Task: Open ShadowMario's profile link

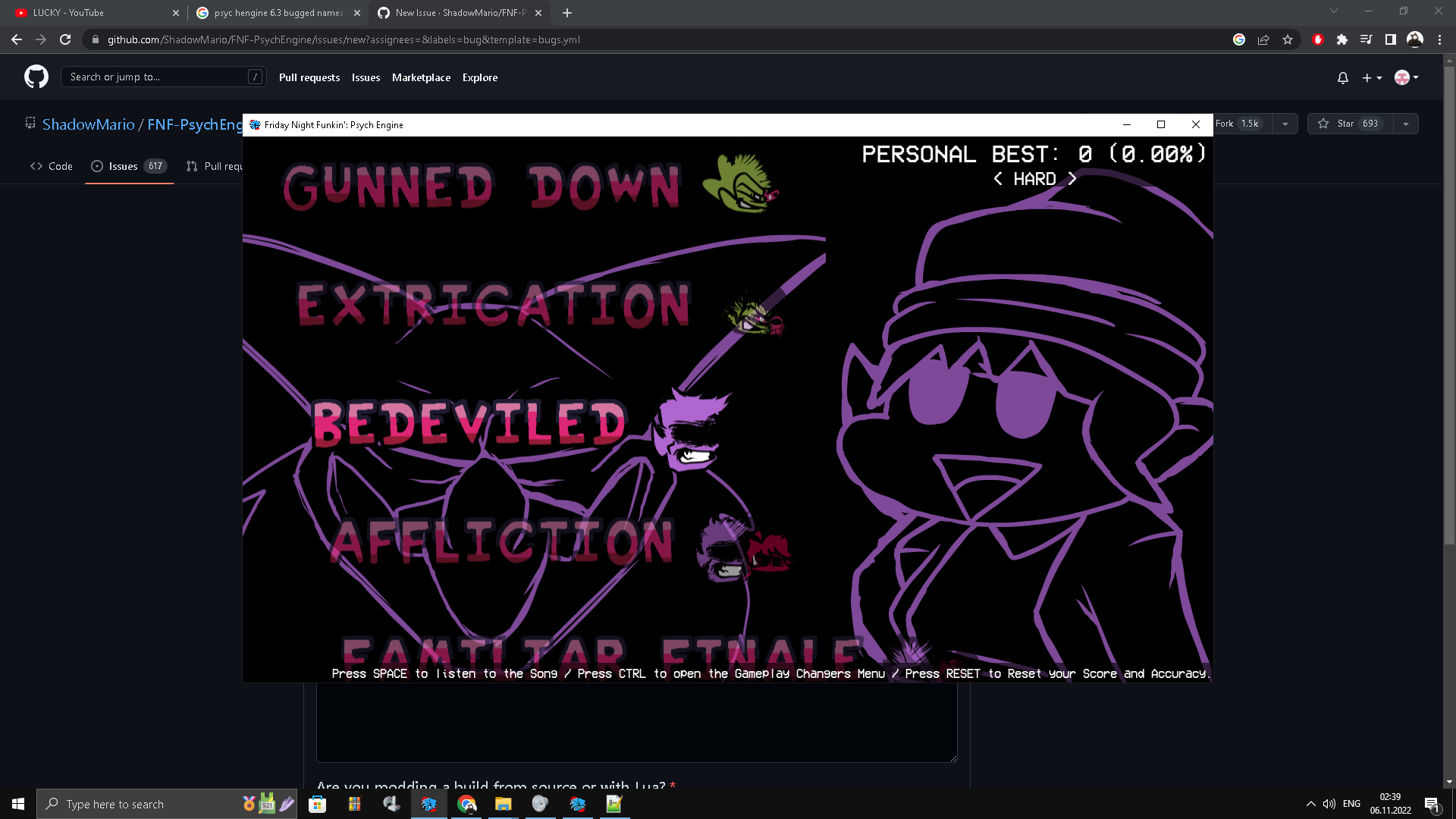Action: pos(88,124)
